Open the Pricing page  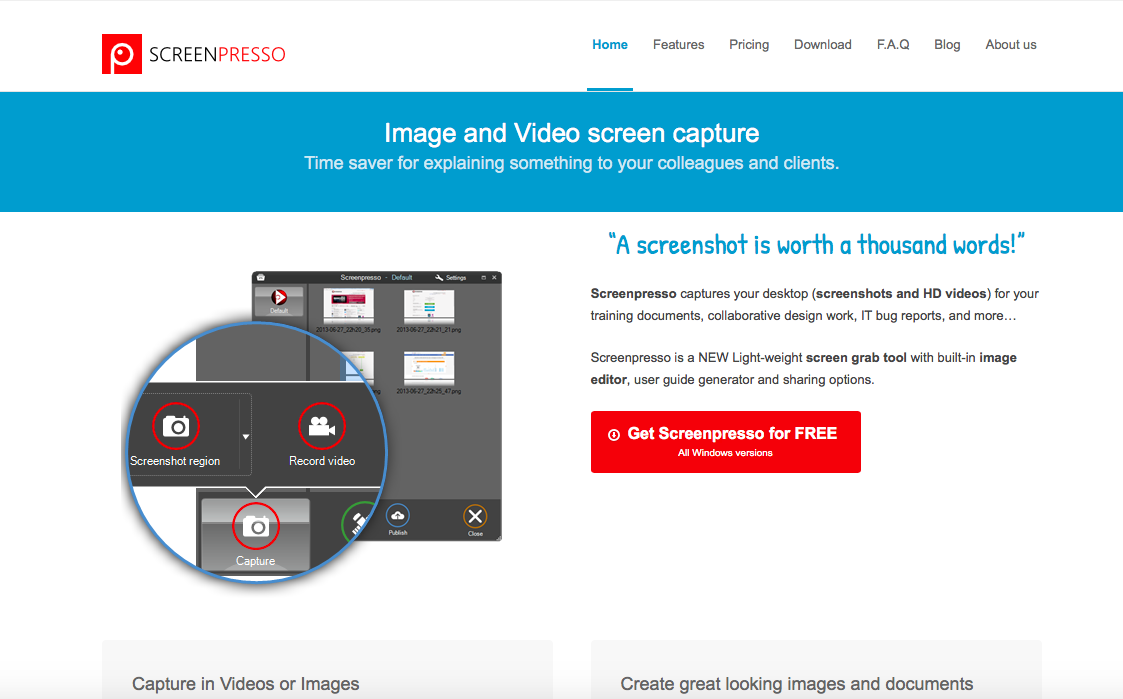click(x=749, y=44)
